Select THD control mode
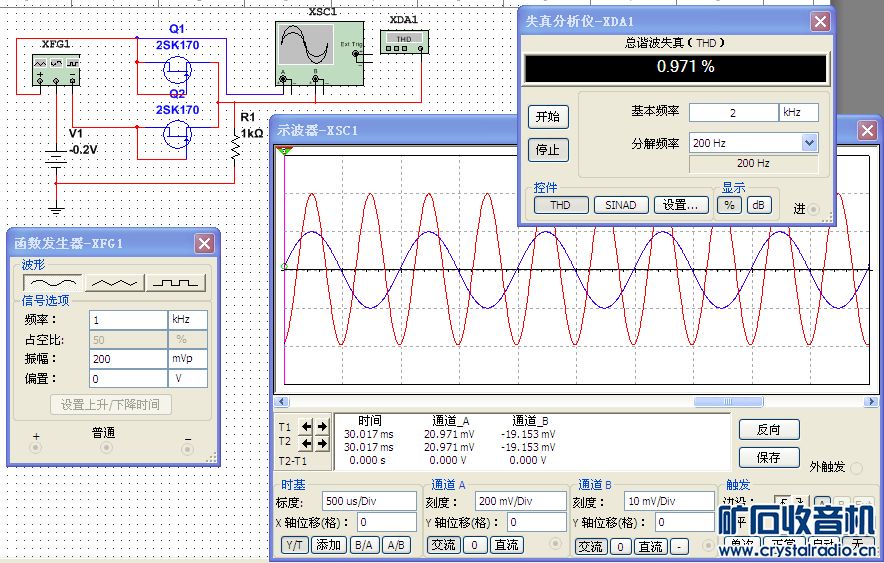 coord(560,205)
